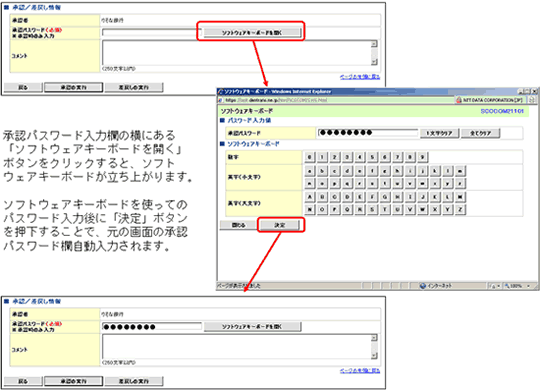The image size is (540, 390).
Task: Click the filled 承認パスワード field with dots
Action: (x=152, y=326)
